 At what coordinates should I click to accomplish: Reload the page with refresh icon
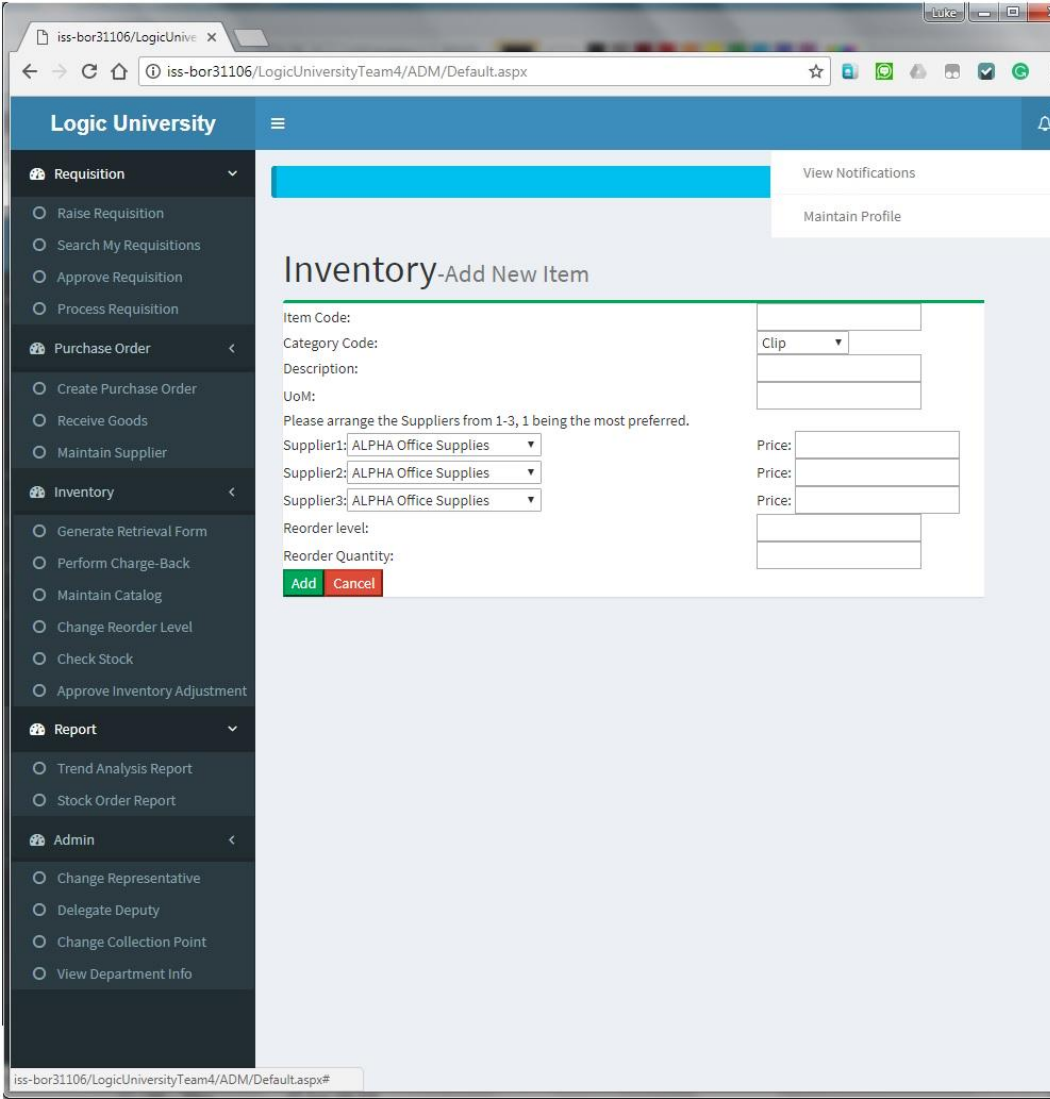point(89,71)
